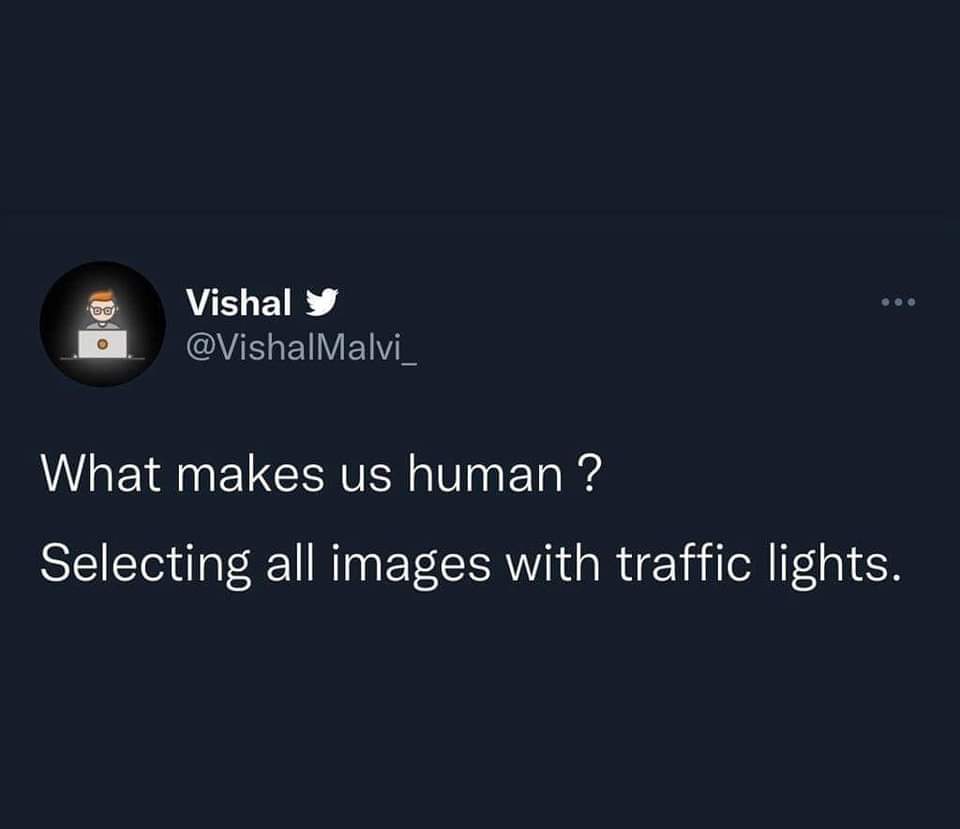Open the three-dot more options menu
The image size is (960, 829).
(898, 302)
